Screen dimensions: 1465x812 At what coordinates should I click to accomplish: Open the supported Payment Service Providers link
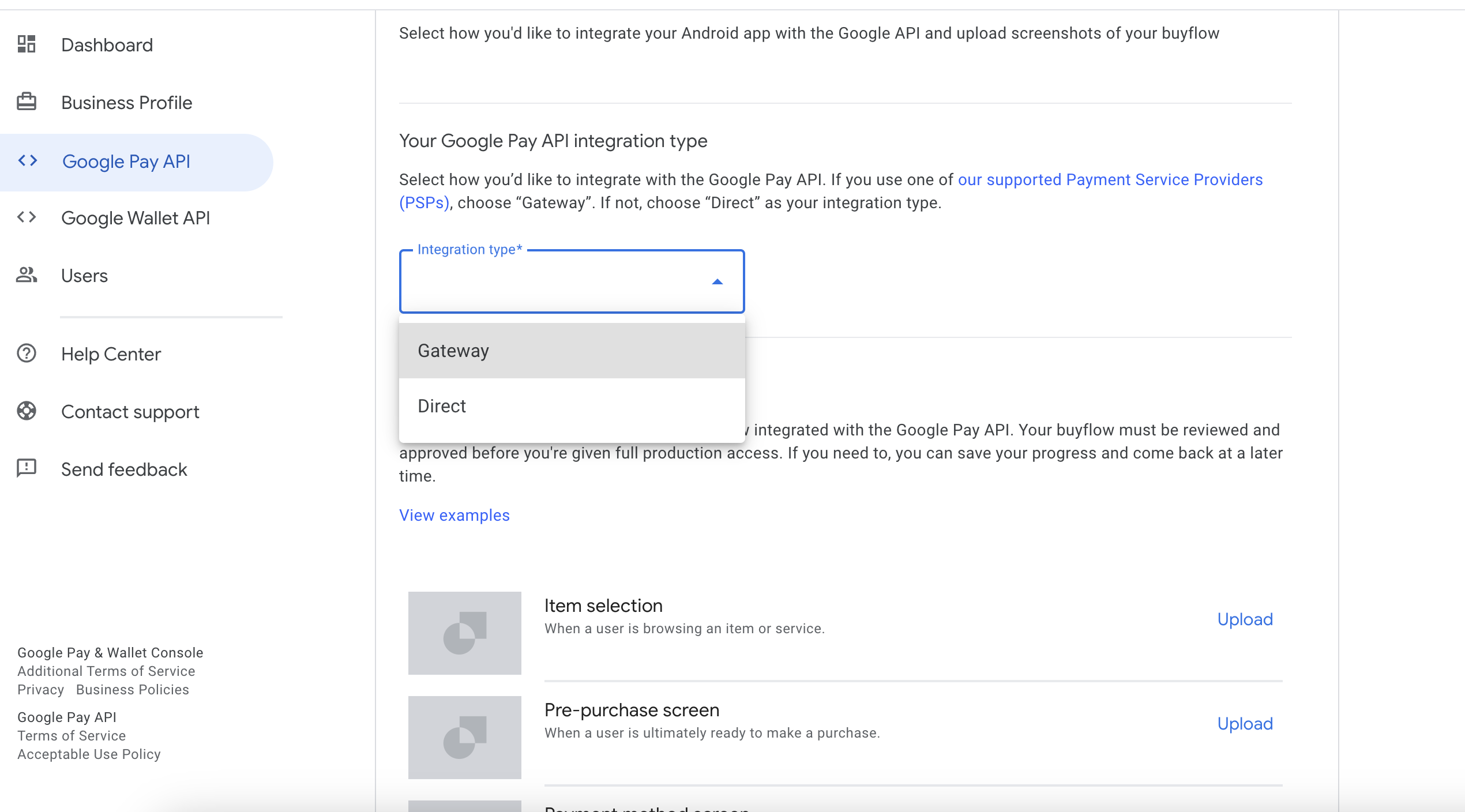(x=1110, y=180)
